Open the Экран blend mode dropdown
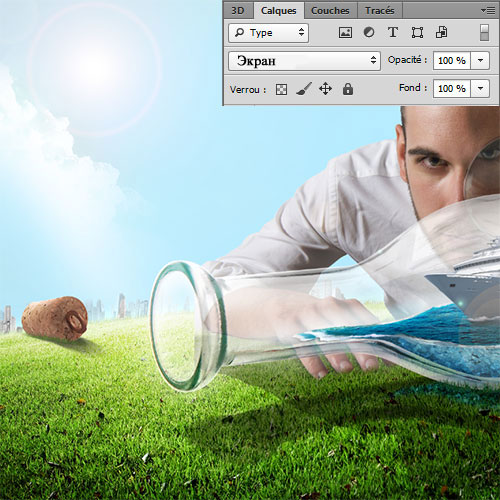The height and width of the screenshot is (500, 500). click(304, 61)
